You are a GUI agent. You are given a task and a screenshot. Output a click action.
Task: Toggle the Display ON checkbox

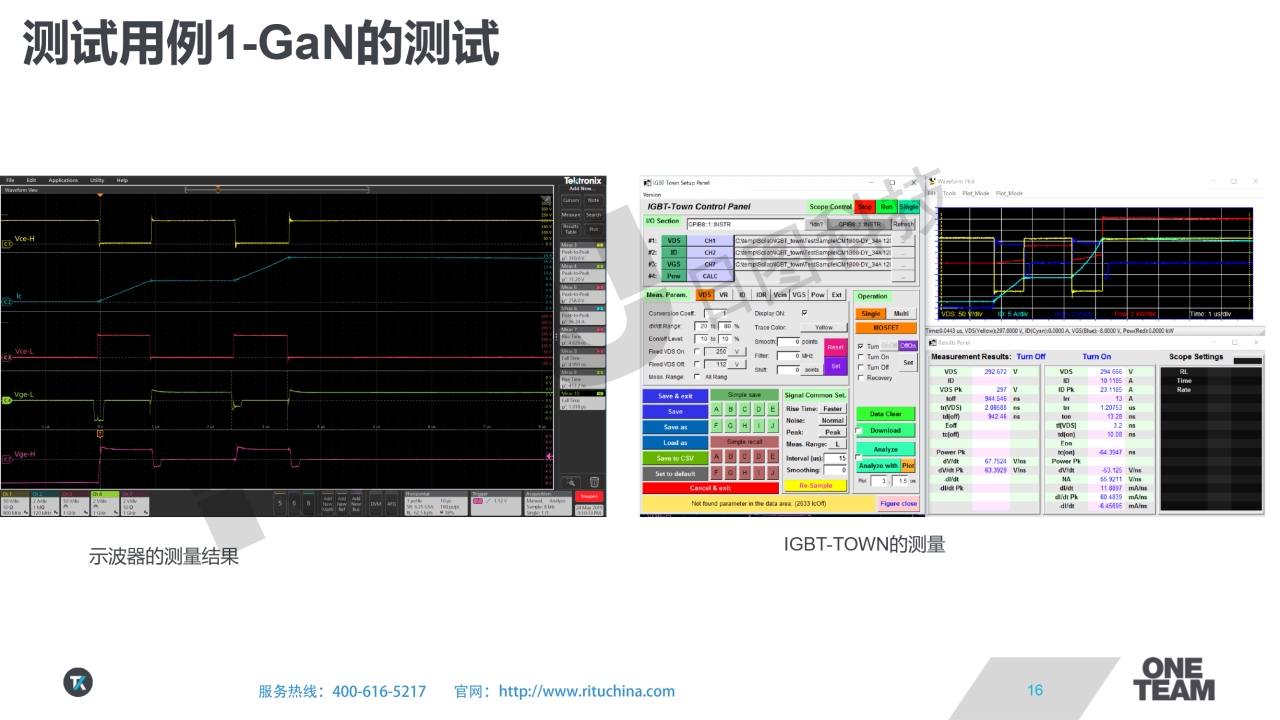(804, 313)
